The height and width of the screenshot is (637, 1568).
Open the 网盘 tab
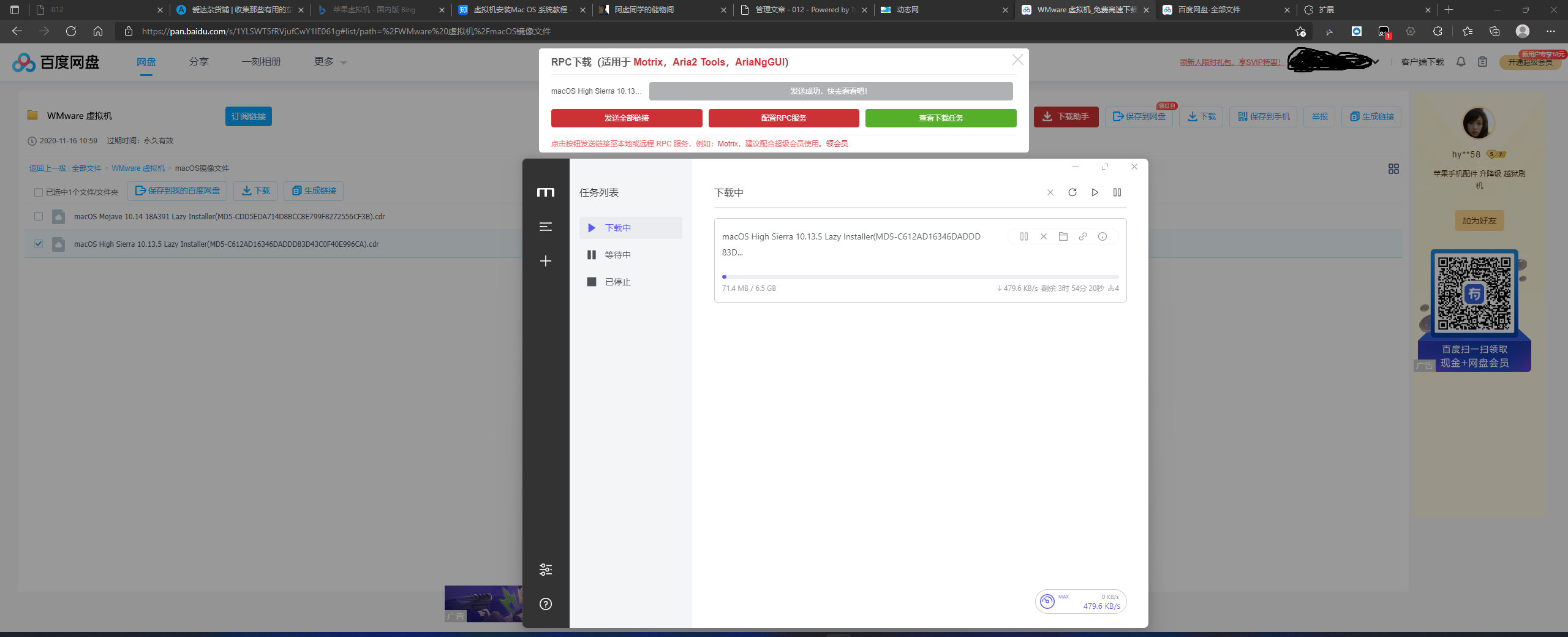(146, 62)
